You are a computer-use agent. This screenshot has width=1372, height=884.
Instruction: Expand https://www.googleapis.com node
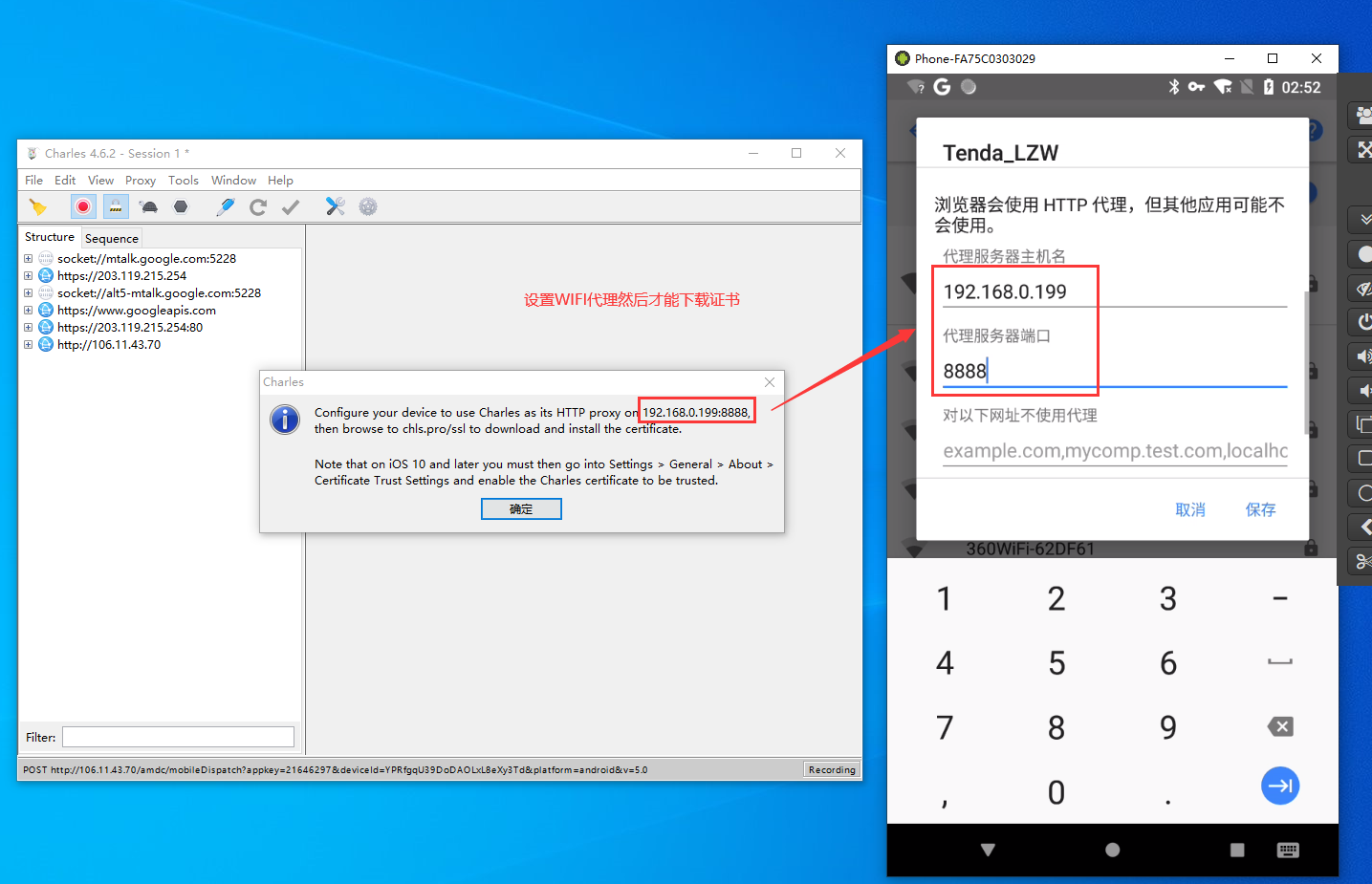(x=28, y=311)
